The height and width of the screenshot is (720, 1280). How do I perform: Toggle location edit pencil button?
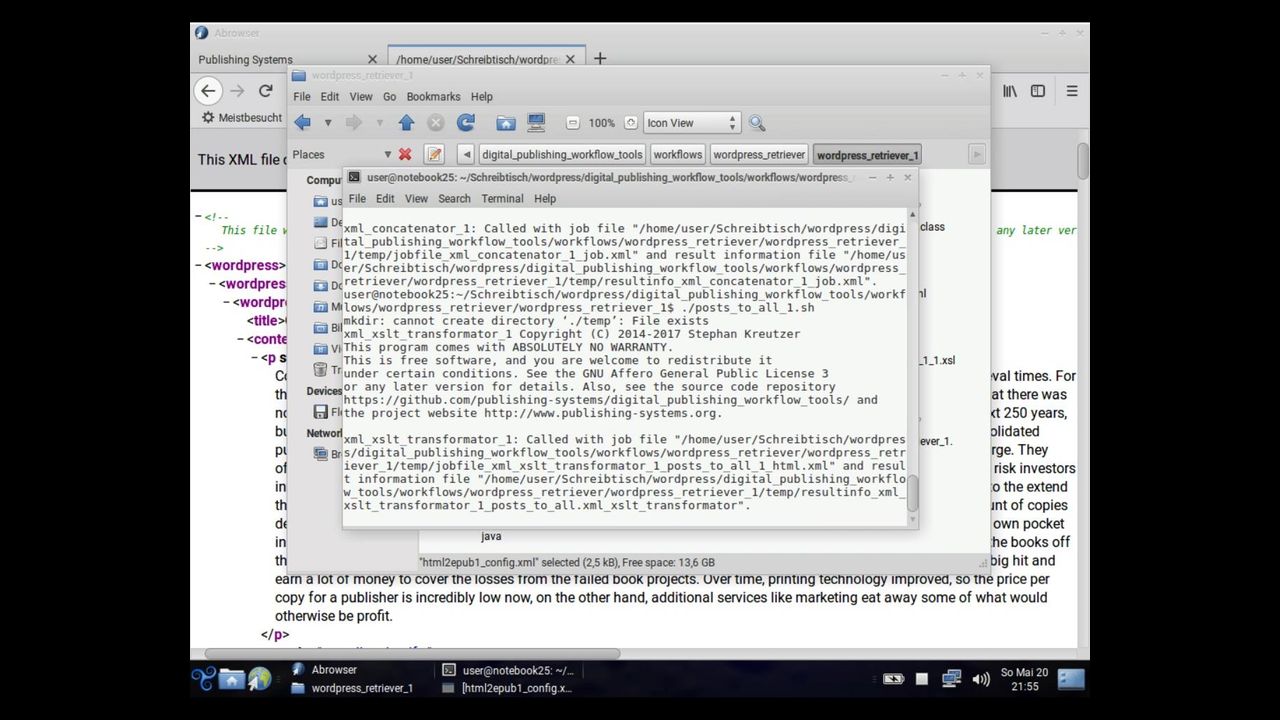click(x=434, y=154)
